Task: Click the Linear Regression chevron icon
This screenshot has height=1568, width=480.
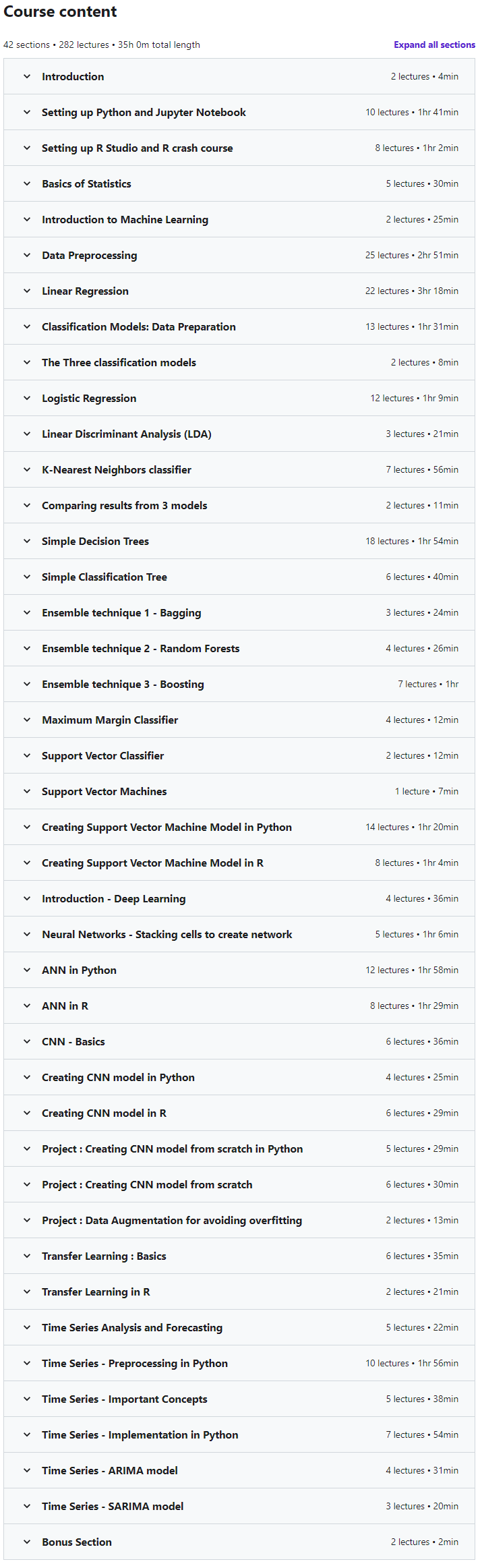Action: click(27, 291)
